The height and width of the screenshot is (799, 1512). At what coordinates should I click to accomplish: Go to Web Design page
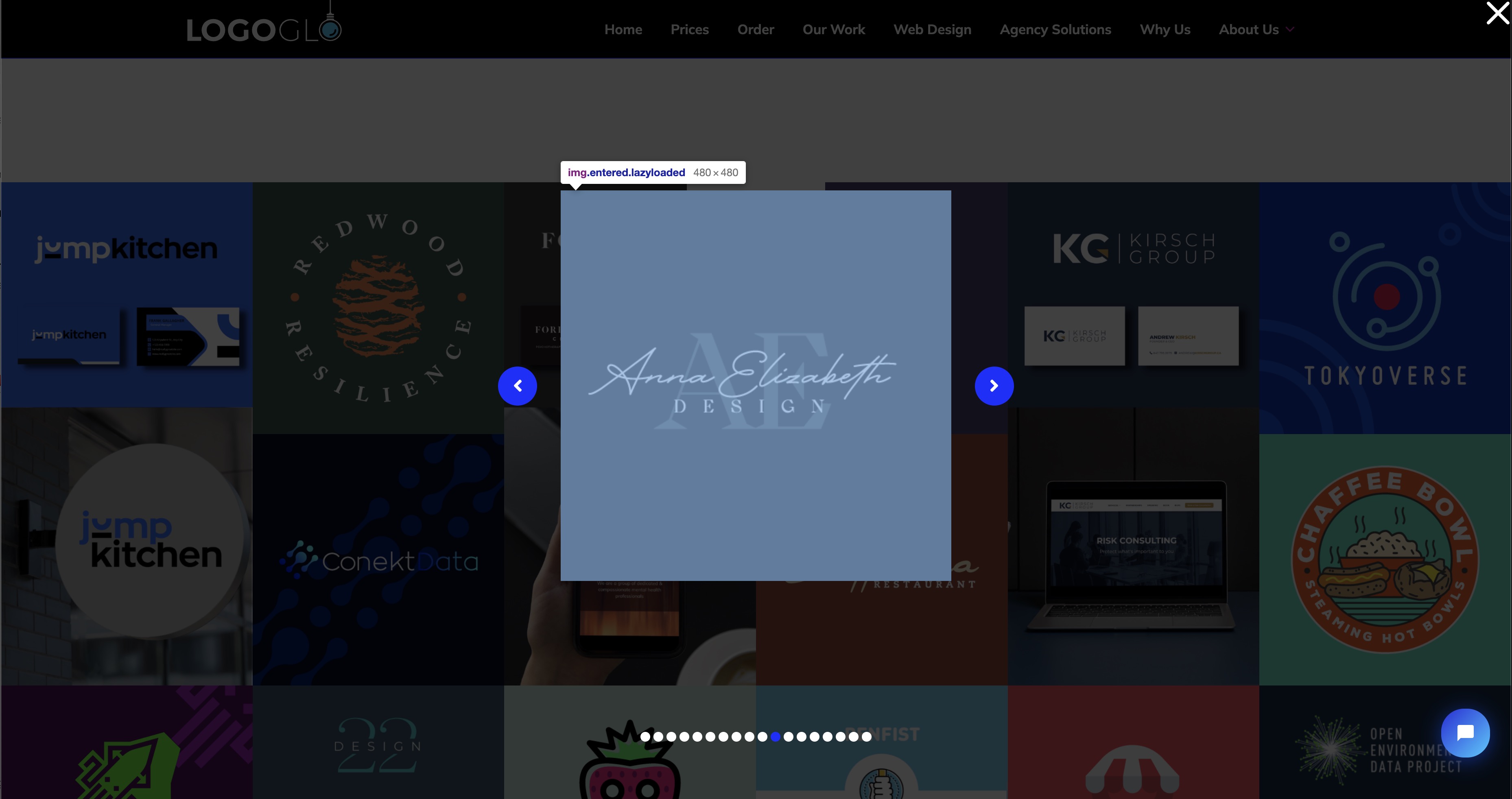[932, 29]
